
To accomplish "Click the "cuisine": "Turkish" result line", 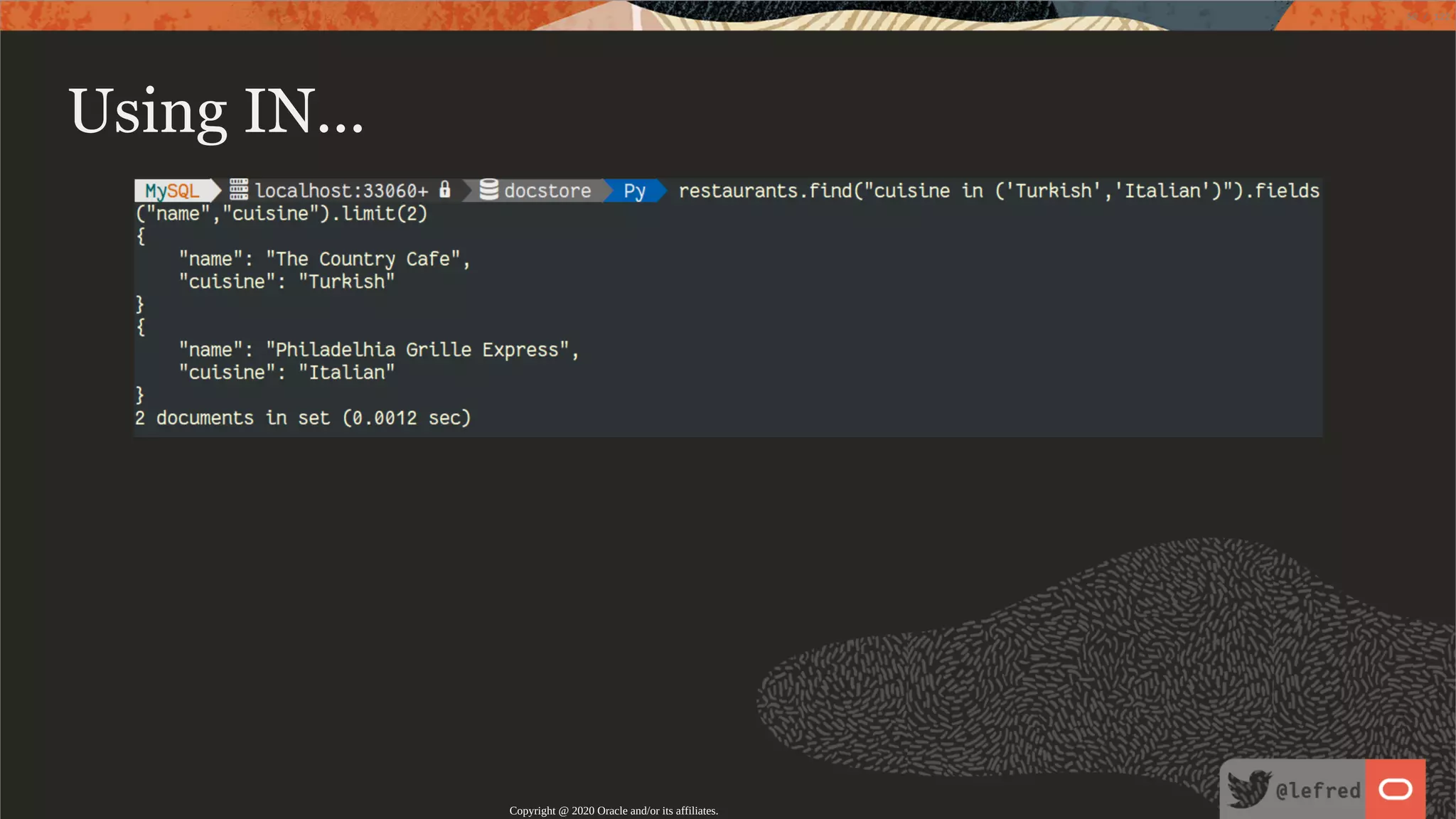I will pos(287,282).
